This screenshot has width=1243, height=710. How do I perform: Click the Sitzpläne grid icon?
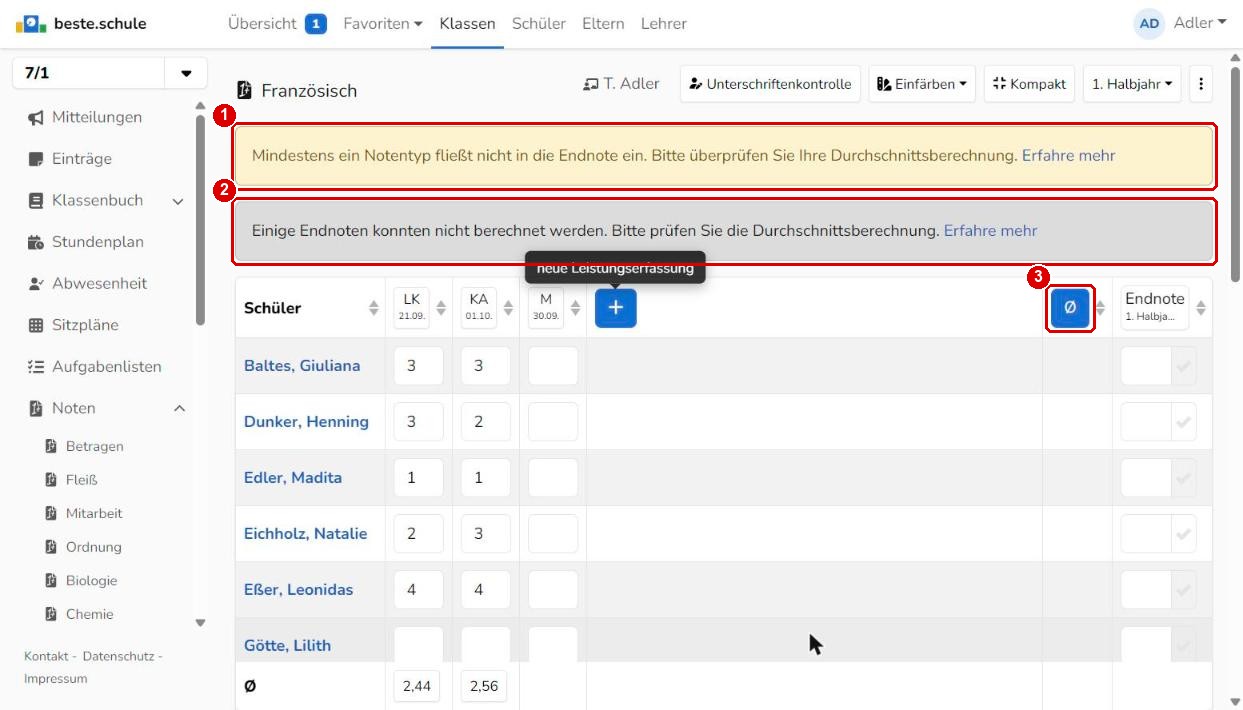coord(36,325)
